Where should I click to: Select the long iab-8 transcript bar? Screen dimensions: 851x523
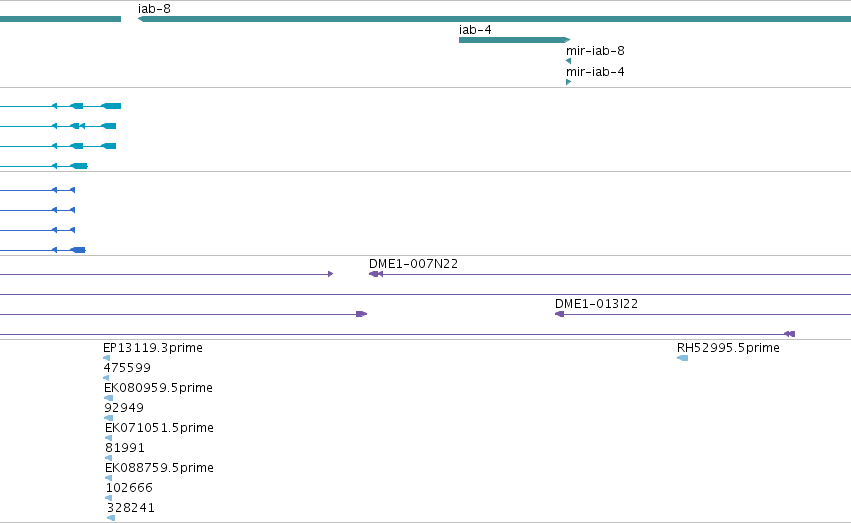[x=494, y=19]
